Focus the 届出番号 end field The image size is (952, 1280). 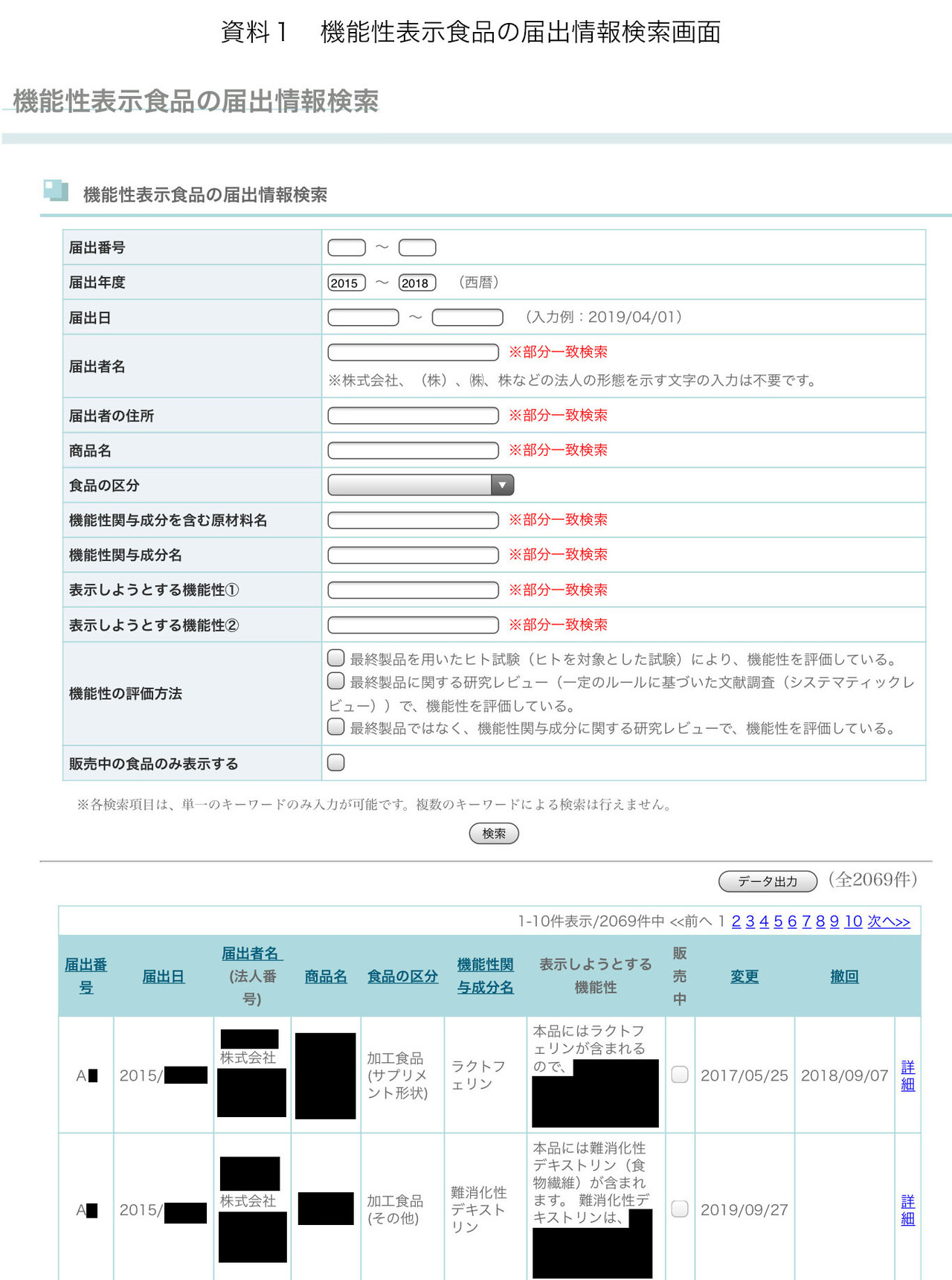tap(417, 248)
